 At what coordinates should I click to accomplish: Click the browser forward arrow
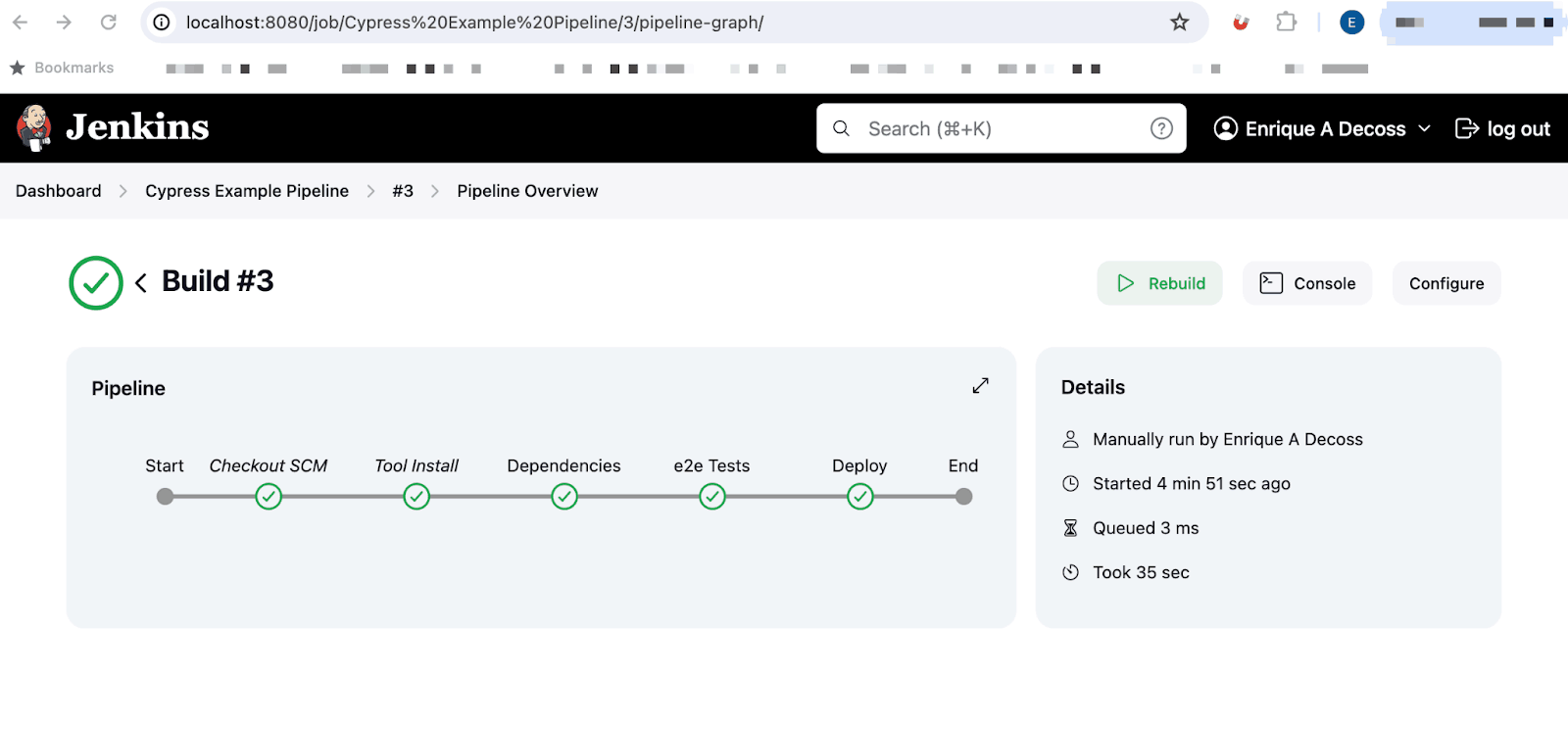64,22
